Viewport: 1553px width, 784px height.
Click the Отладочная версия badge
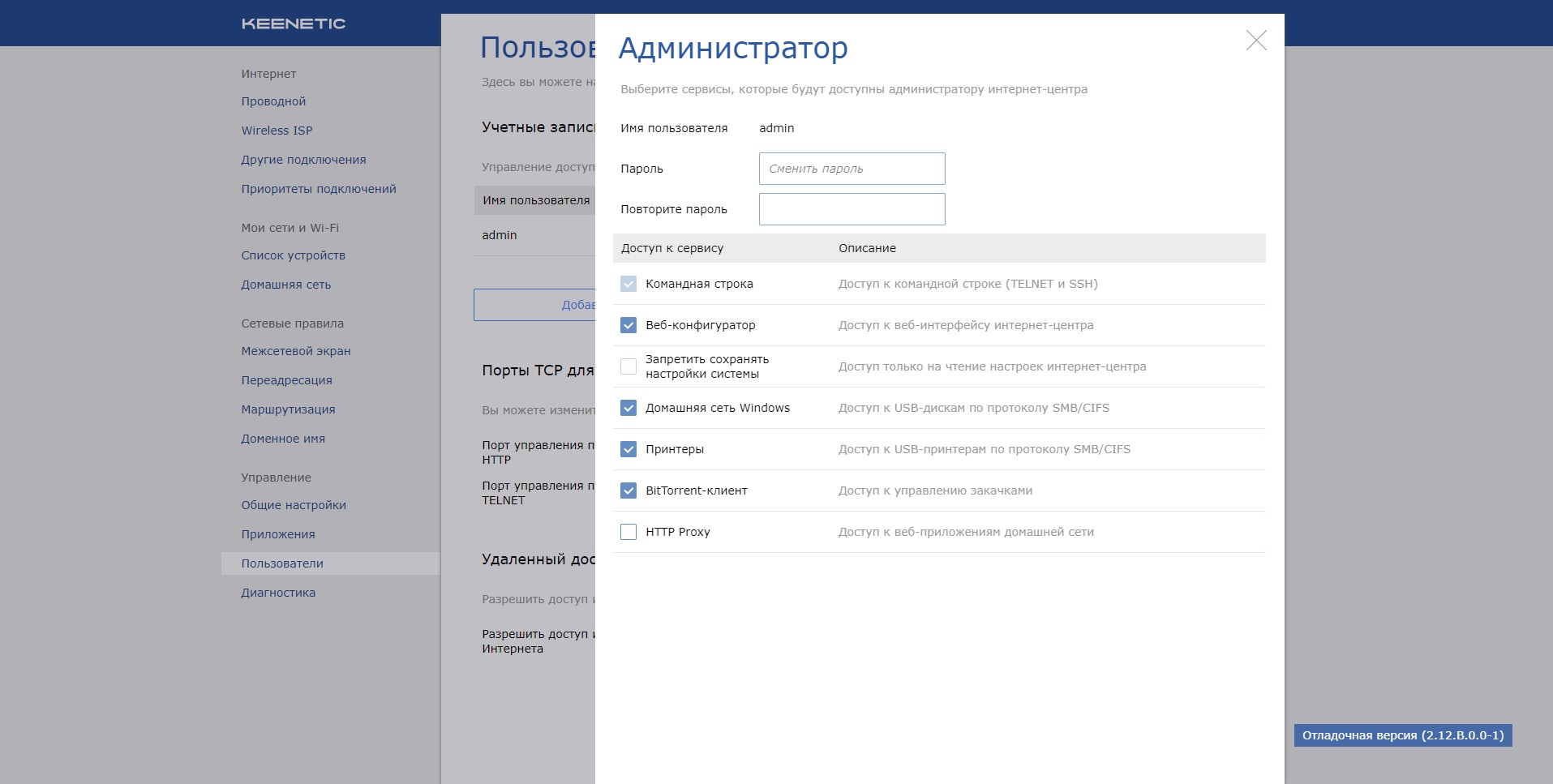tap(1403, 735)
